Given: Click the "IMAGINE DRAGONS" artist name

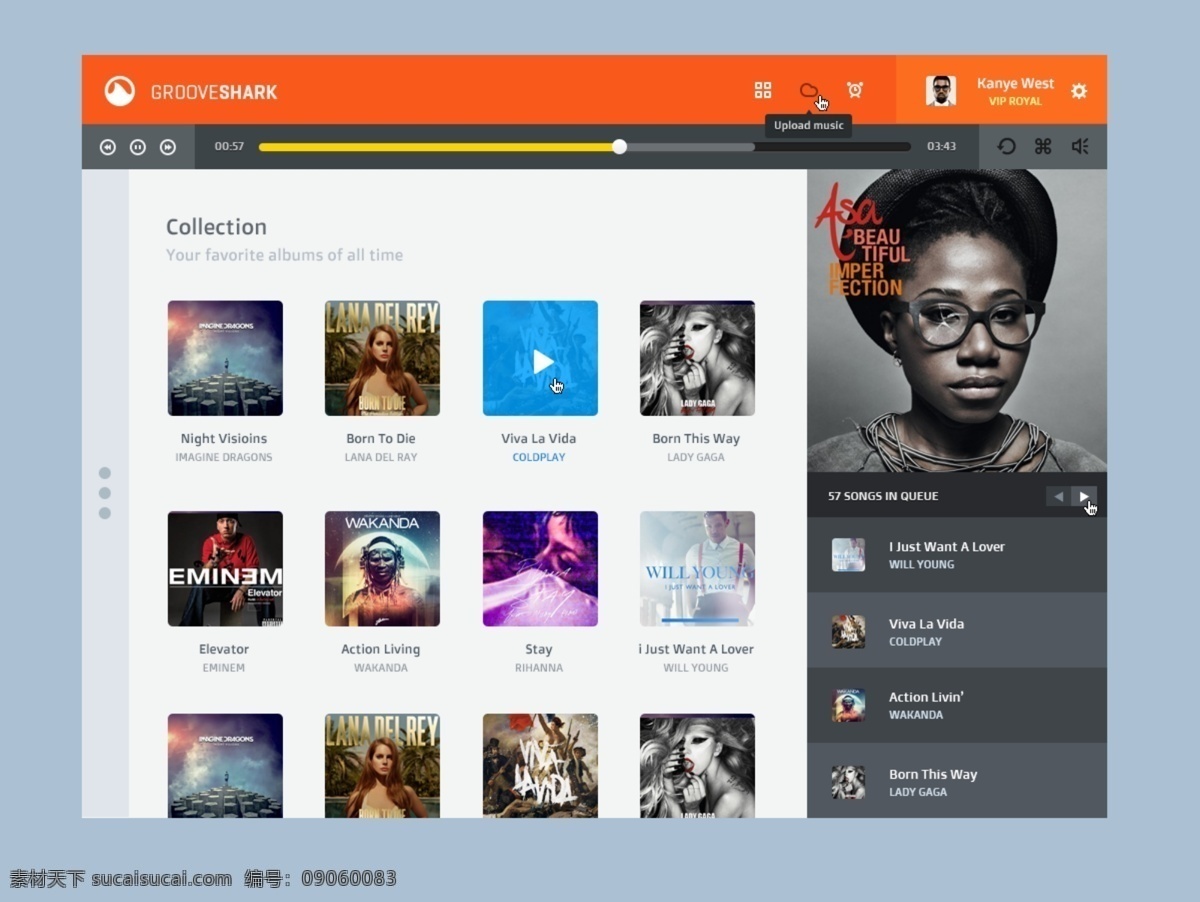Looking at the screenshot, I should tap(224, 457).
